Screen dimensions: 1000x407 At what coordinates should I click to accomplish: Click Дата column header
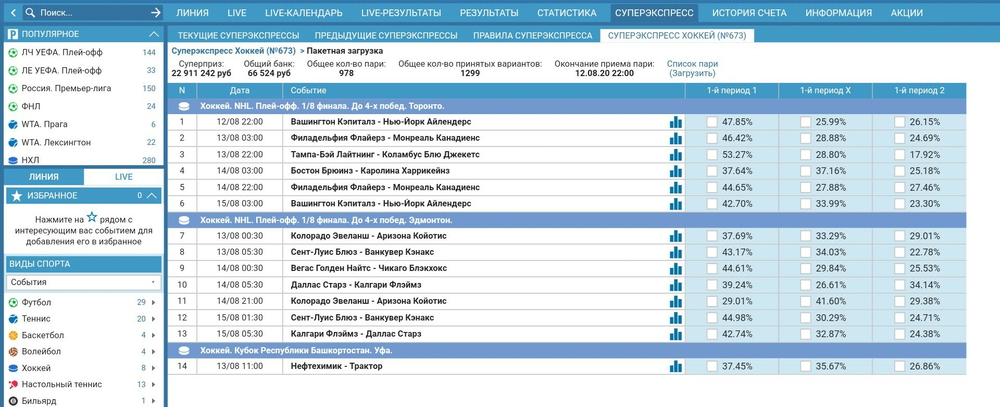click(x=240, y=91)
